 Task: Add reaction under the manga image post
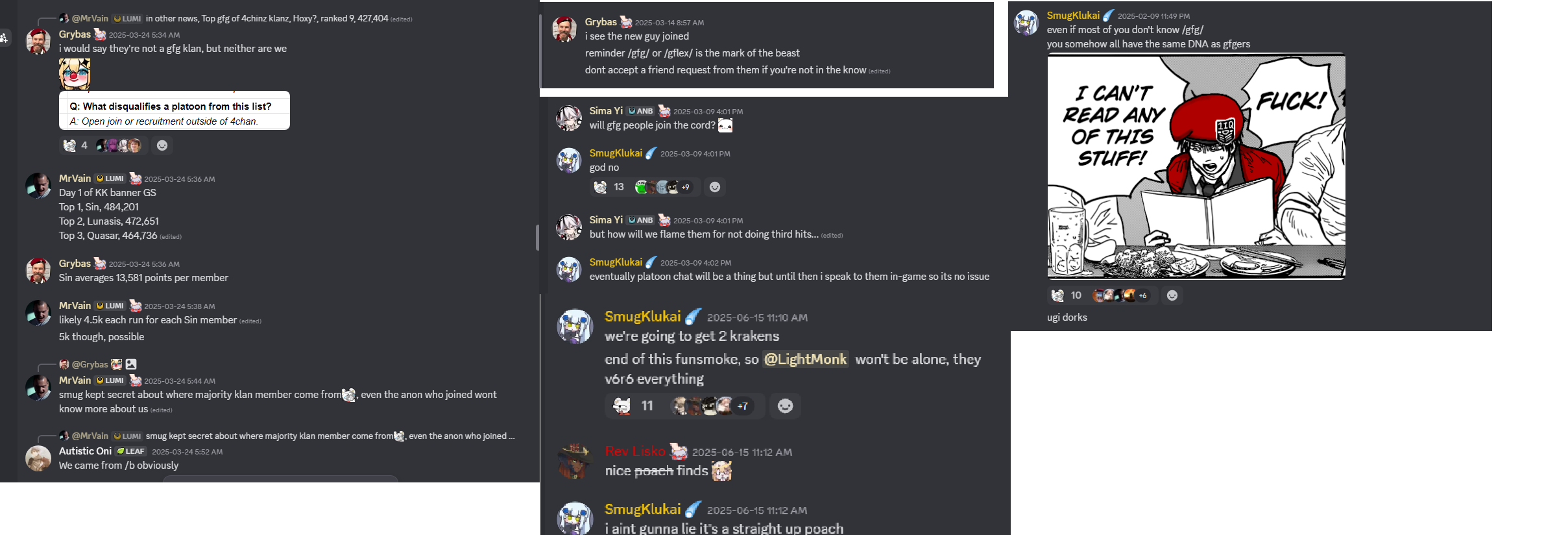tap(1172, 295)
